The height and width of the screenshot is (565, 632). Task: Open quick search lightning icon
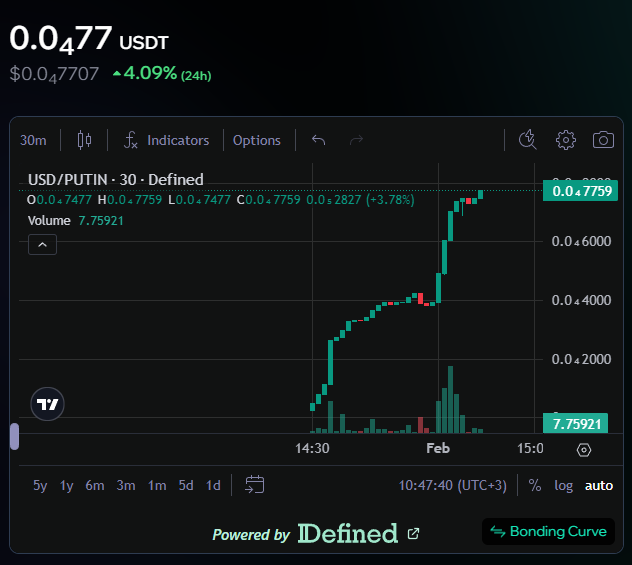[x=527, y=140]
